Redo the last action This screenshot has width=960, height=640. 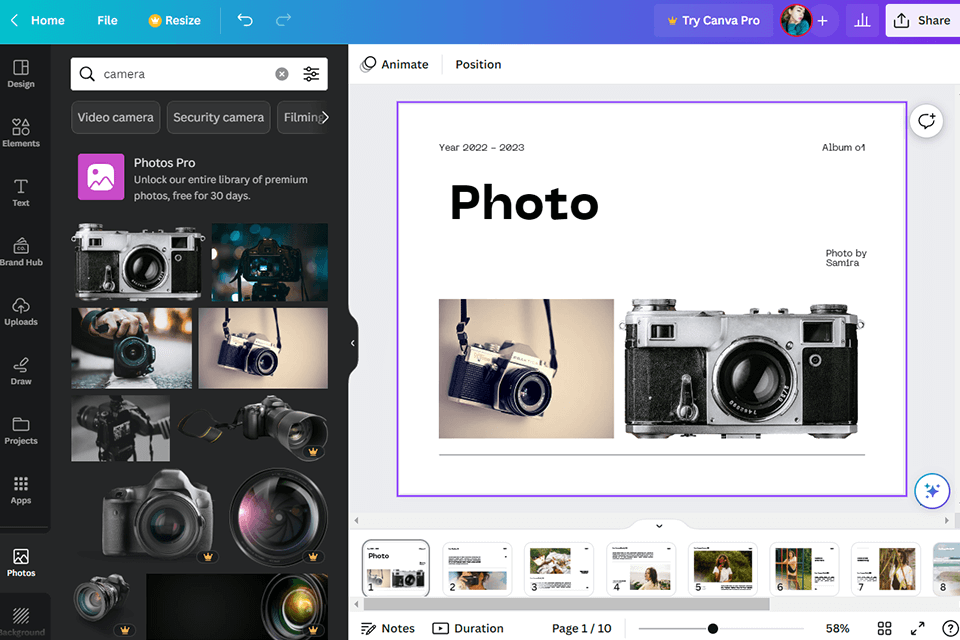coord(283,20)
